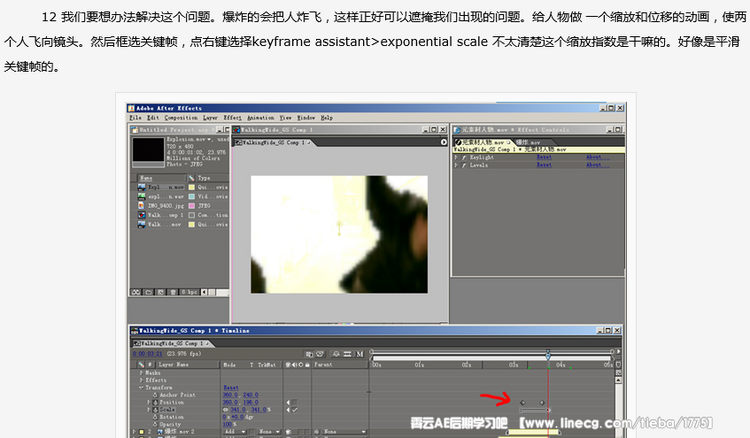Screen dimensions: 750x438
Task: Click the new folder icon in Project panel
Action: [x=149, y=292]
